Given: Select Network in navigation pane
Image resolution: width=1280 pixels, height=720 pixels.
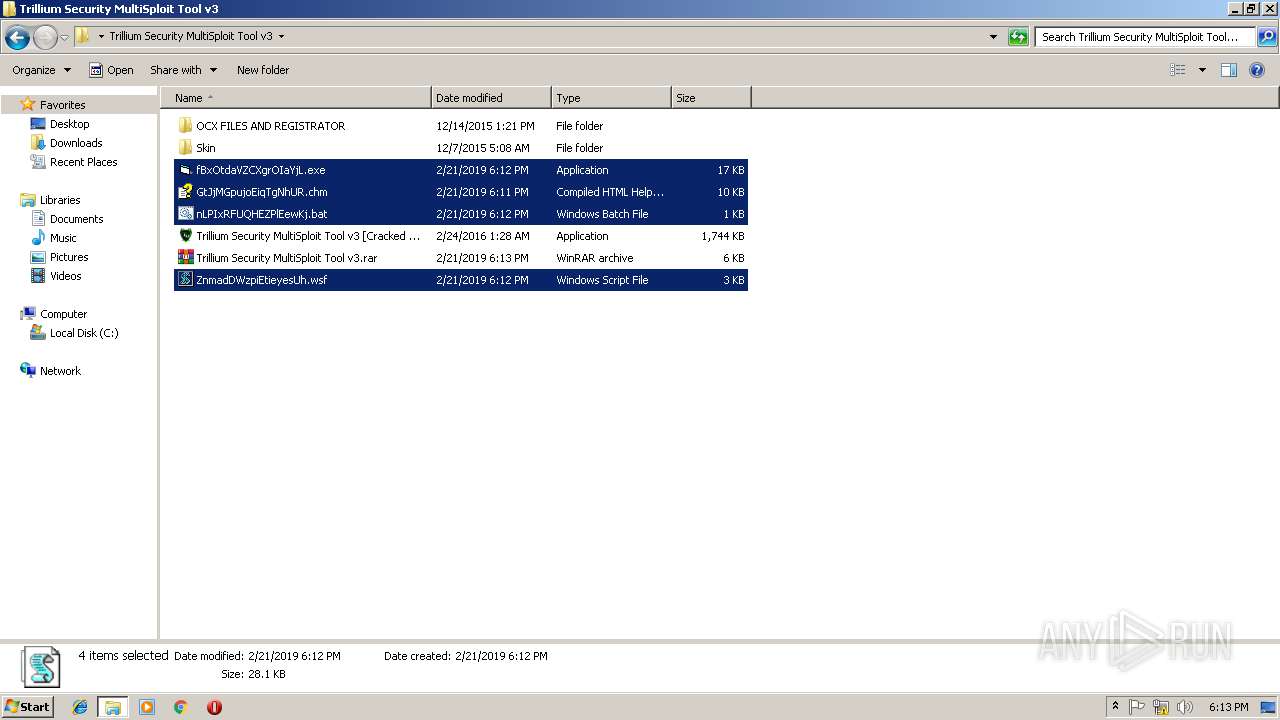Looking at the screenshot, I should point(60,371).
